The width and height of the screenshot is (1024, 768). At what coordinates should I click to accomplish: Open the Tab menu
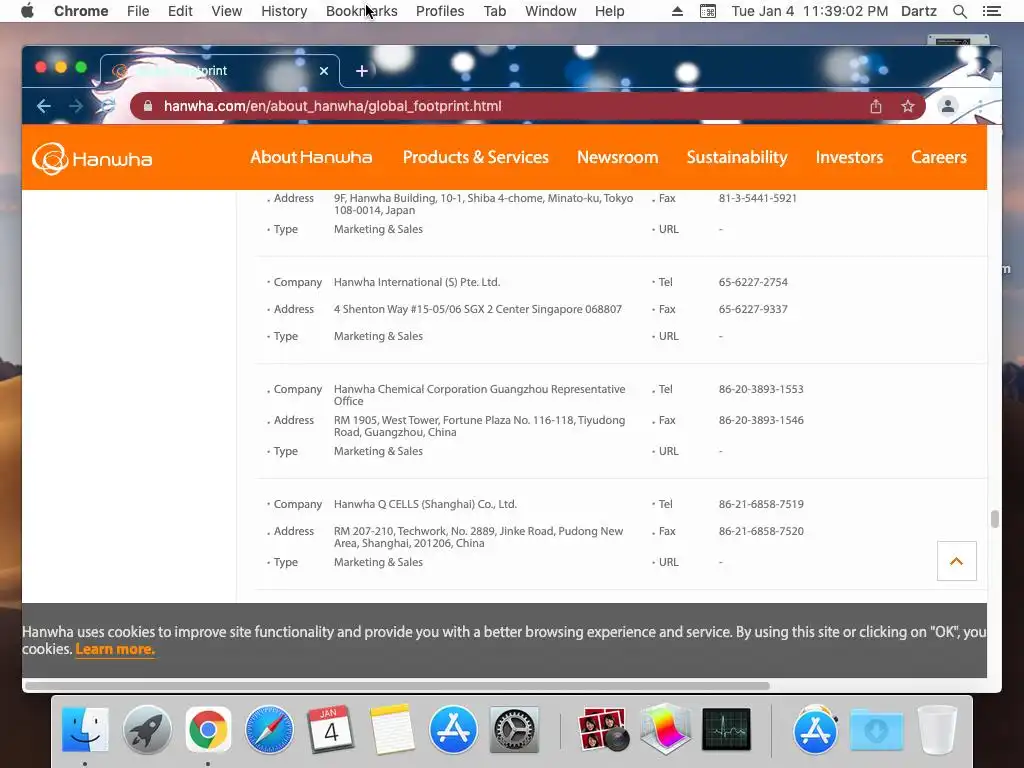click(494, 11)
